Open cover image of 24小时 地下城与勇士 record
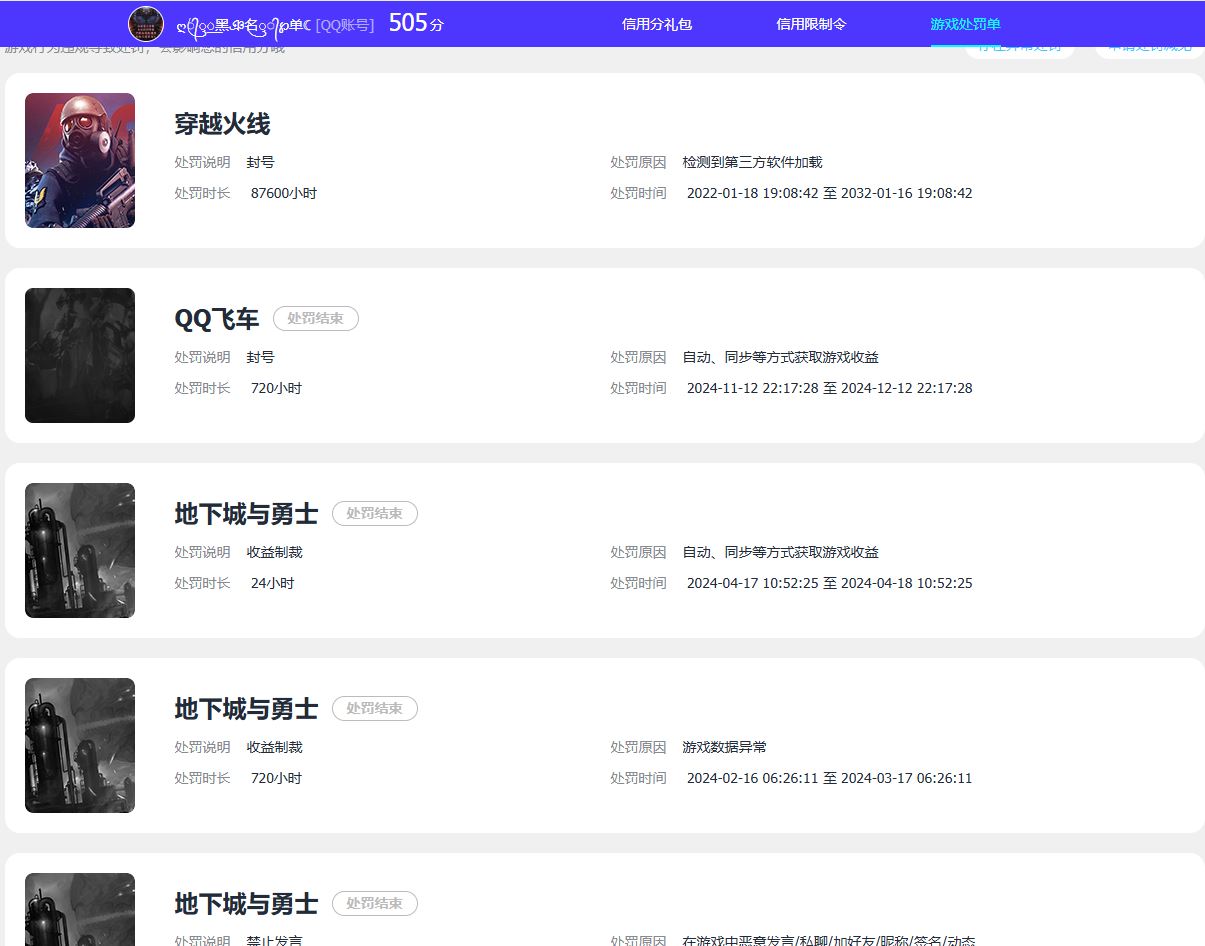 point(80,550)
